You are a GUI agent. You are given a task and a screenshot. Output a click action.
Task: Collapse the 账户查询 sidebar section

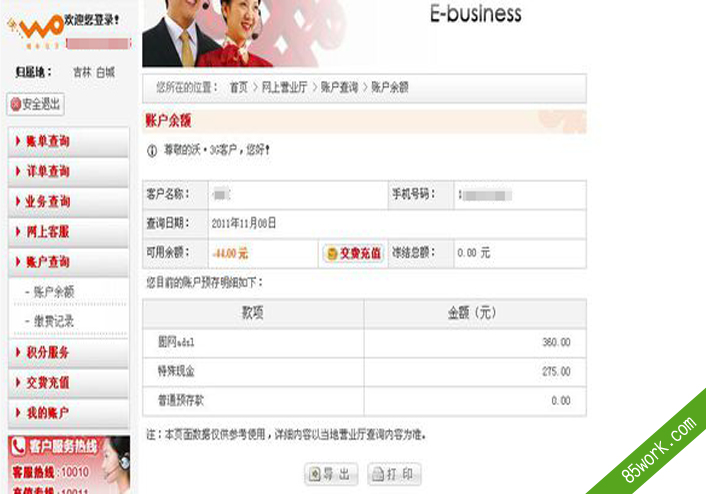click(x=68, y=262)
